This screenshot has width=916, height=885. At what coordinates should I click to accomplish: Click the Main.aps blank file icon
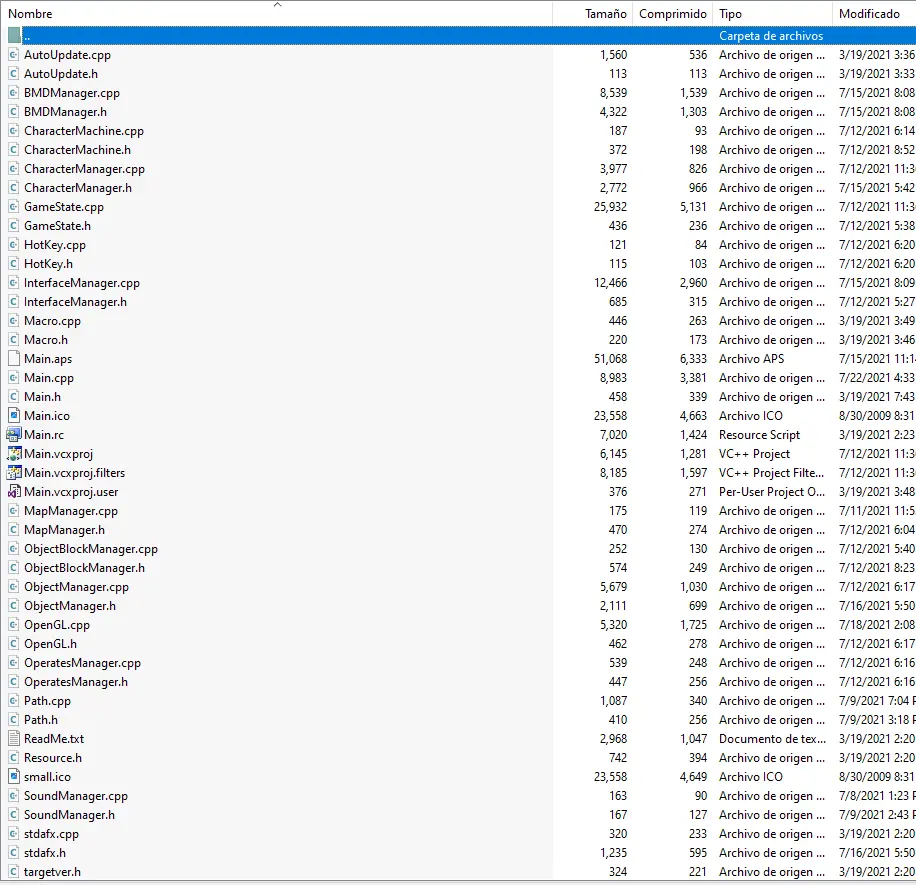(x=14, y=359)
